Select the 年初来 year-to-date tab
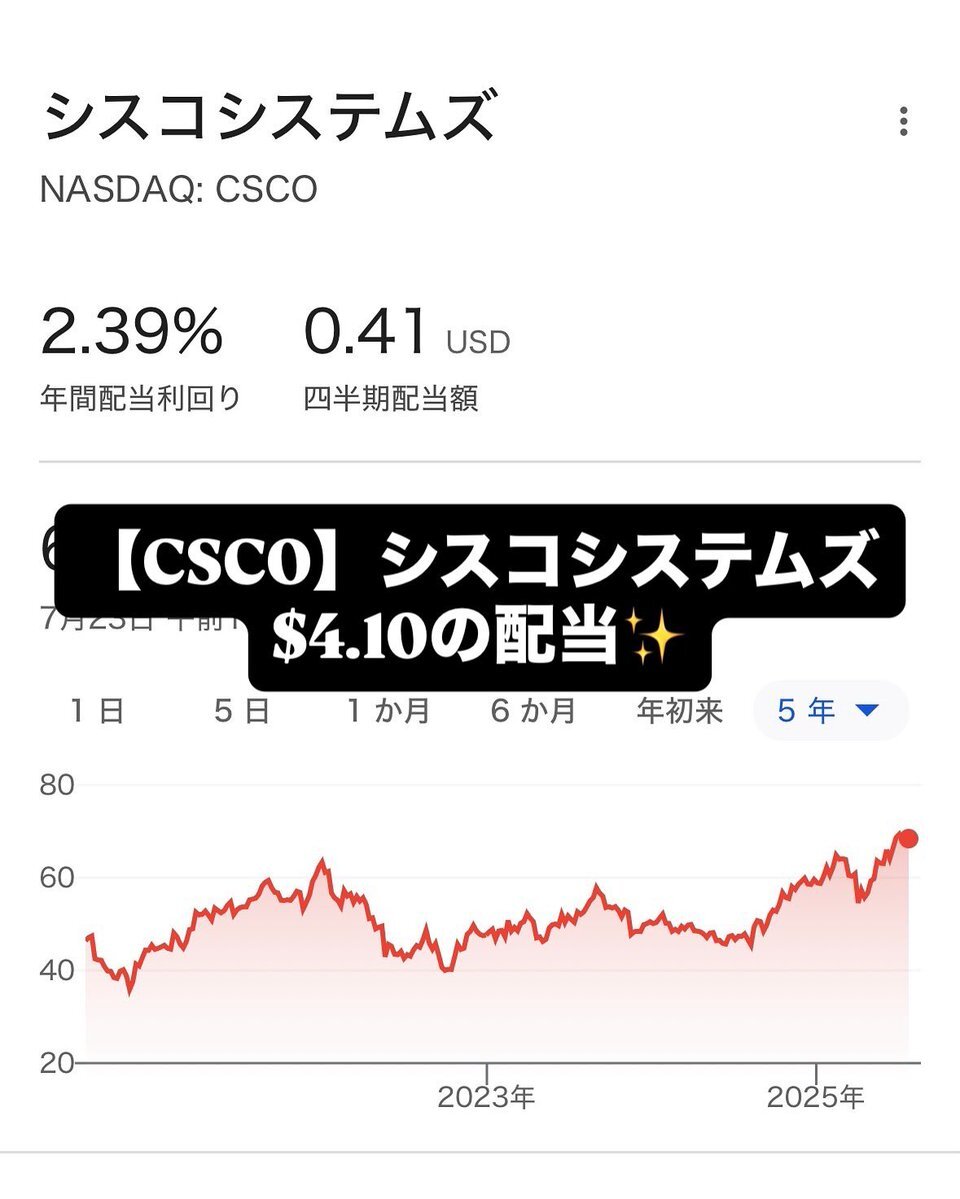Screen dimensions: 960x1199 679,711
